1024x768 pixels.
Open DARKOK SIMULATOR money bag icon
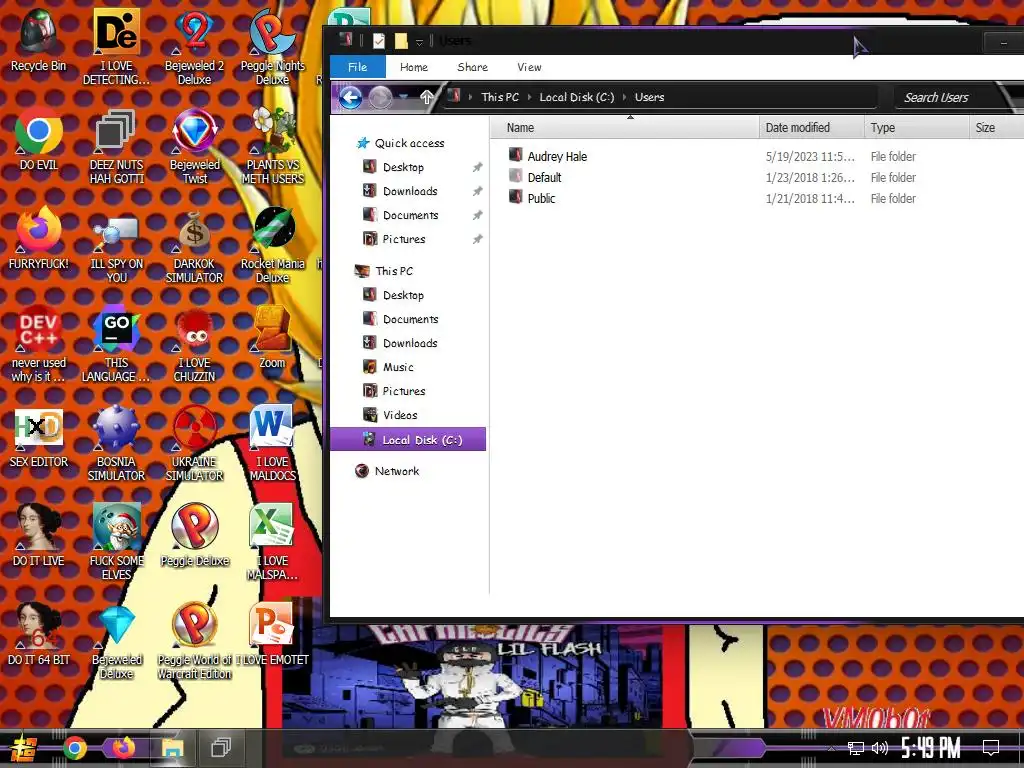pos(194,246)
